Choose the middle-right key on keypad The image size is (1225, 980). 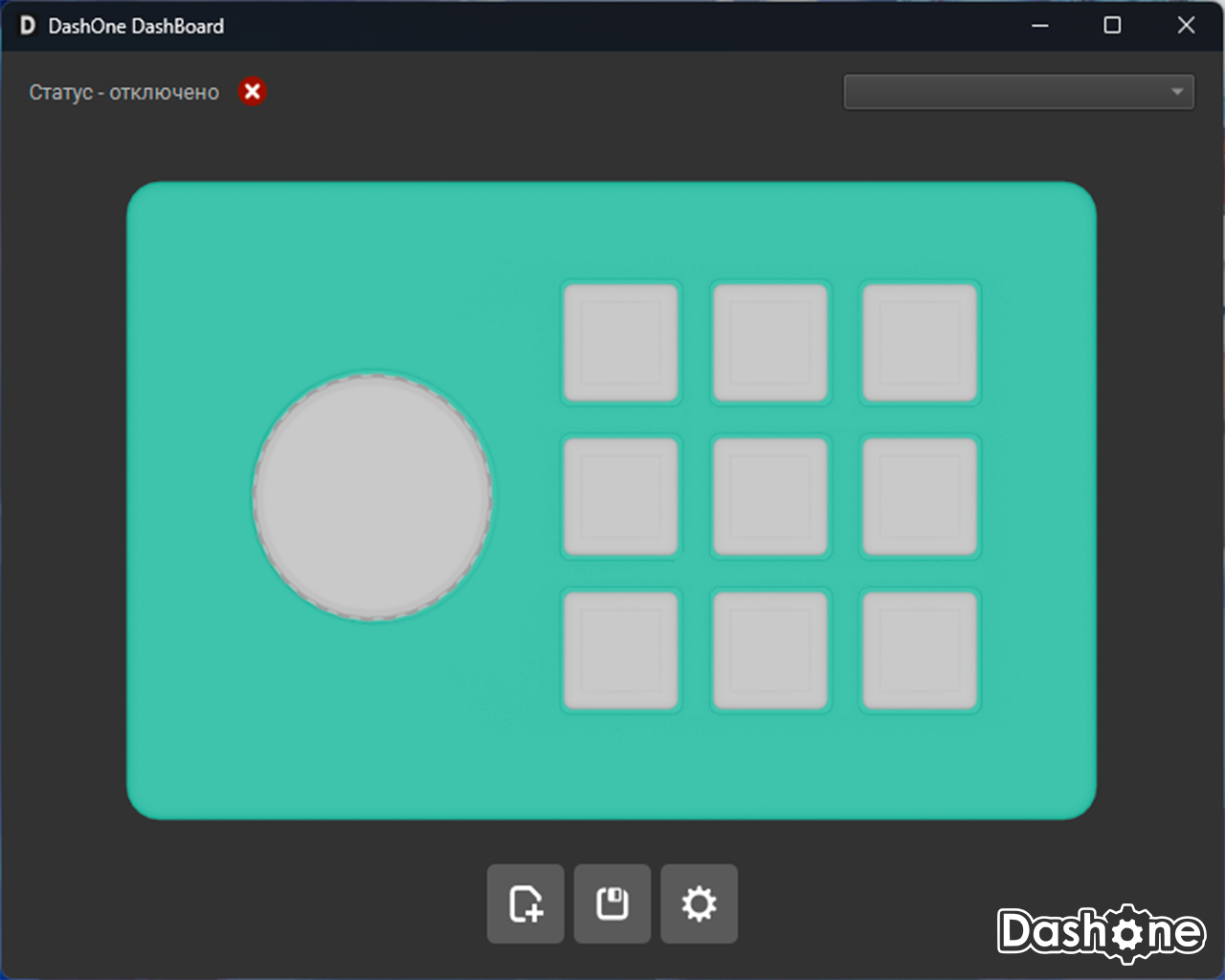920,497
